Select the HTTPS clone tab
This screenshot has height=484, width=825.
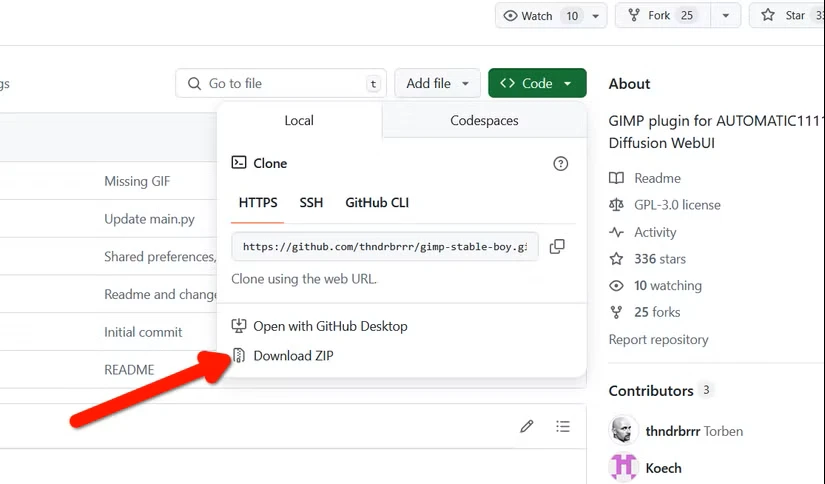pyautogui.click(x=258, y=203)
